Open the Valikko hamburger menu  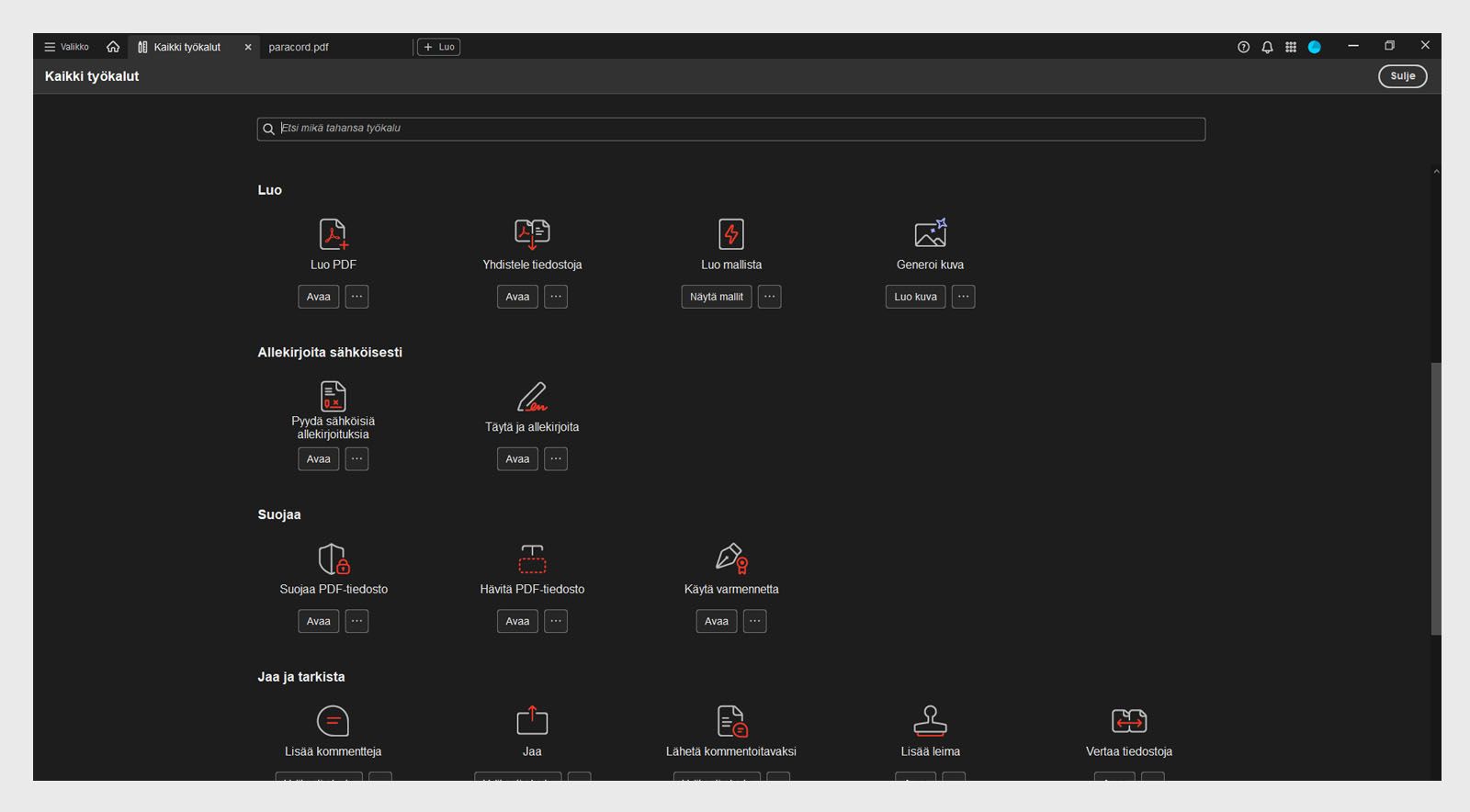67,47
